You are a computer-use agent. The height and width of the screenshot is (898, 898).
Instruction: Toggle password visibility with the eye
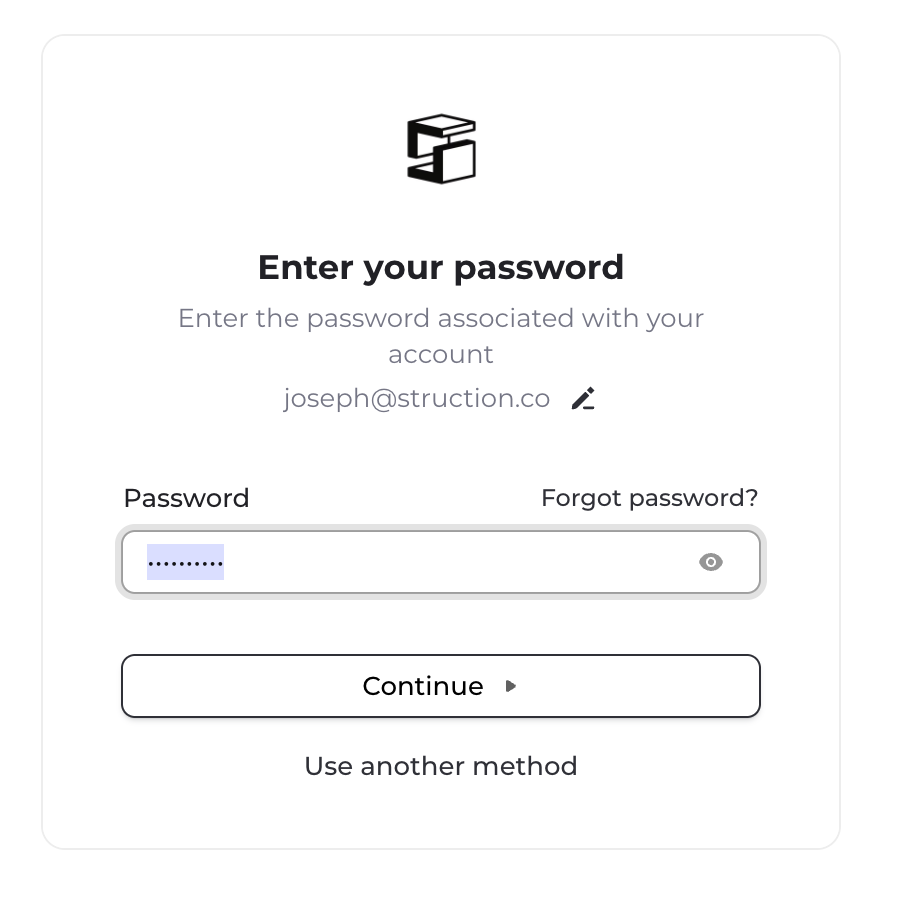[710, 562]
